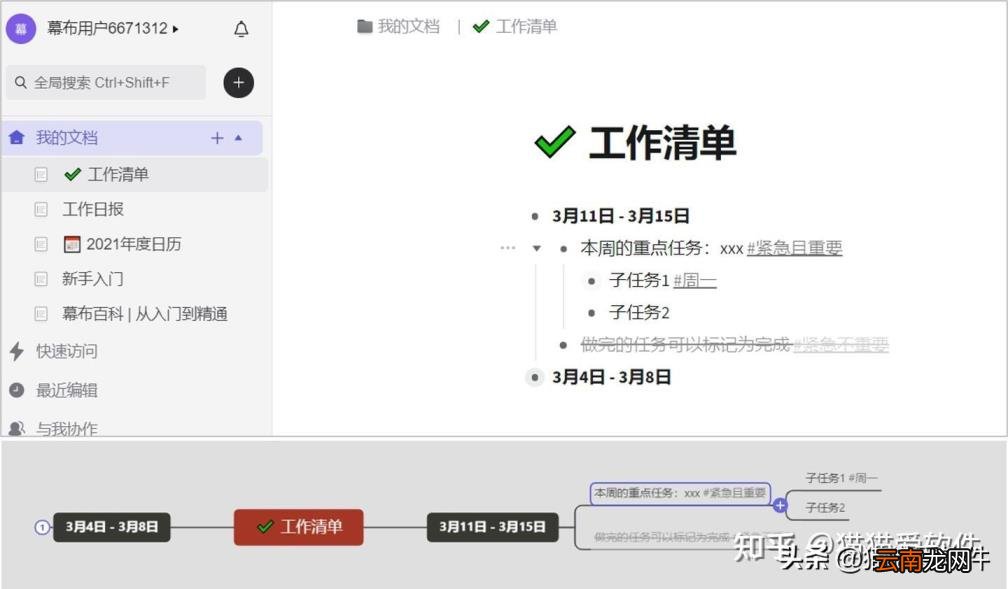Open the 工作日报 document
Image resolution: width=1008 pixels, height=589 pixels.
tap(93, 209)
